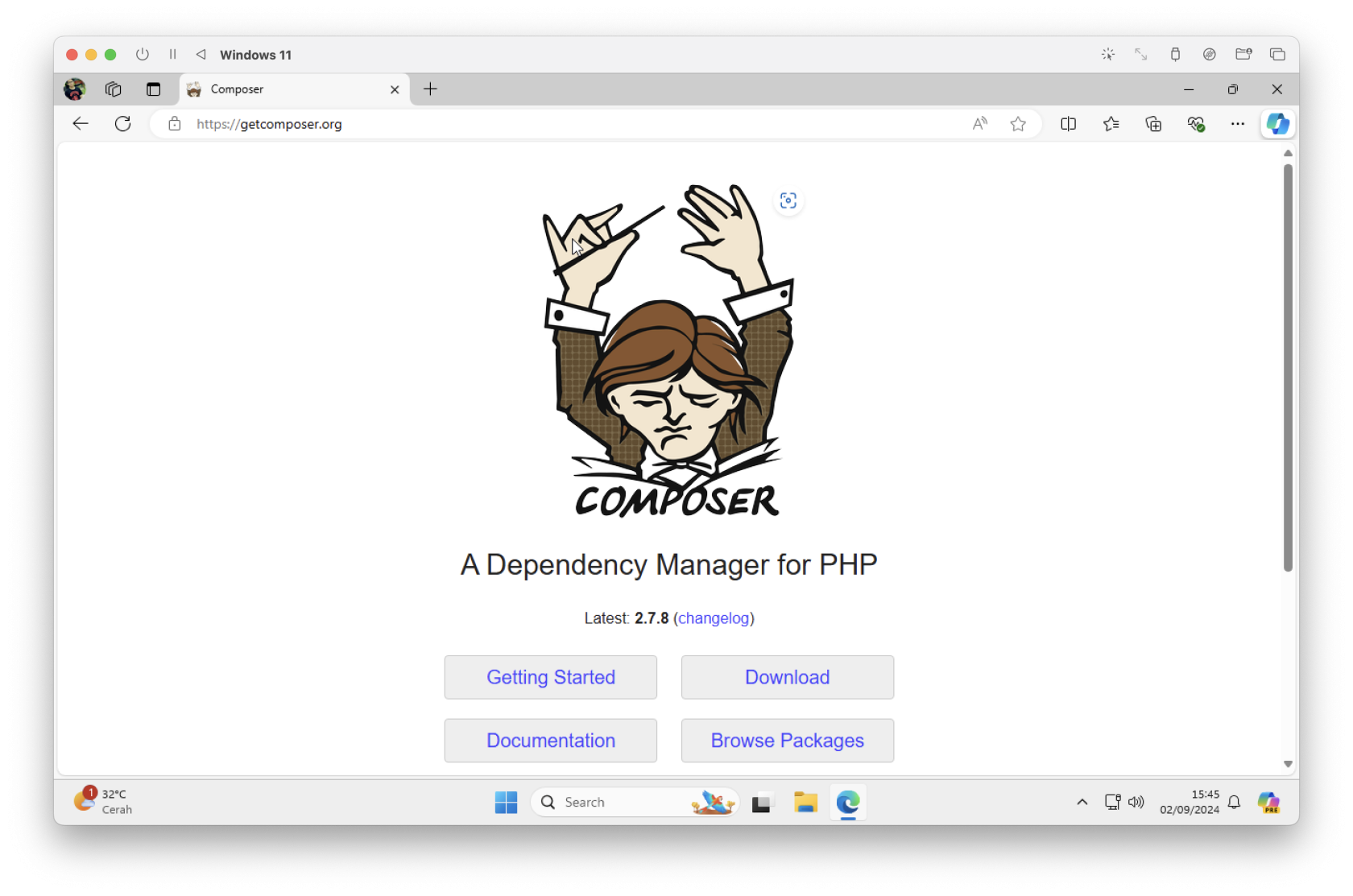View site information lock icon
This screenshot has height=896, width=1353.
174,124
